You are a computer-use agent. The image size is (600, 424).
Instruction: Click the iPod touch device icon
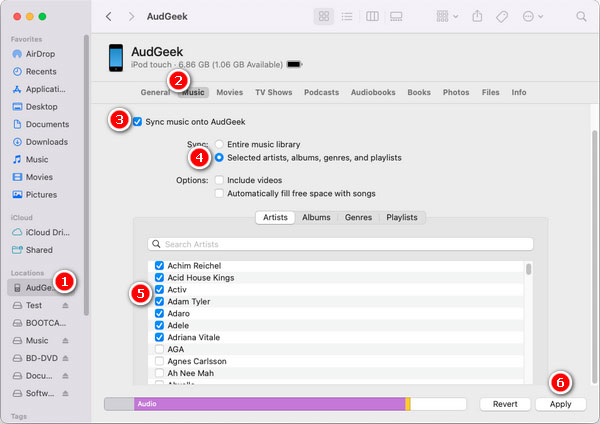click(116, 58)
